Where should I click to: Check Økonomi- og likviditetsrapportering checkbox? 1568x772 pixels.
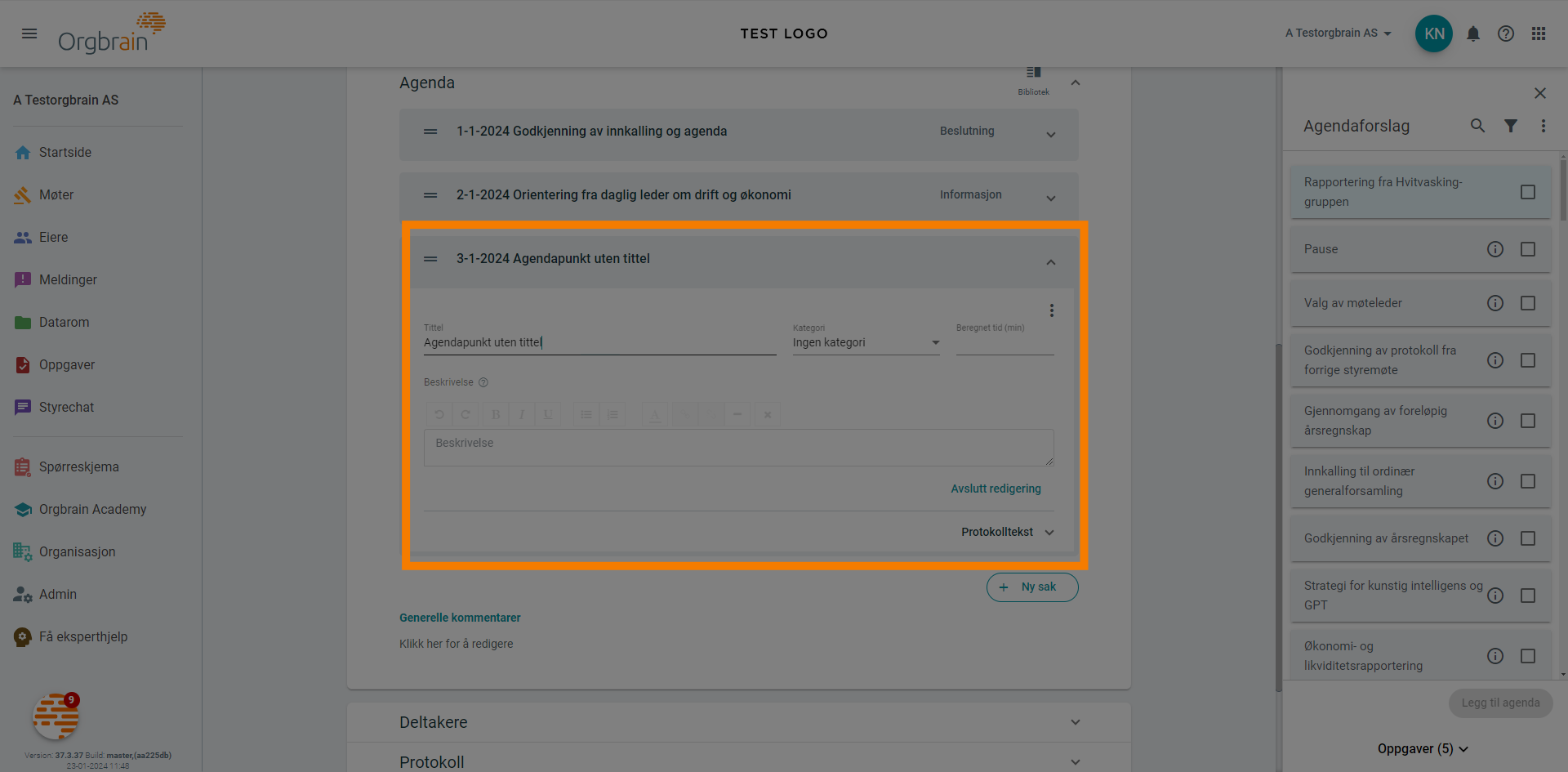(x=1528, y=656)
